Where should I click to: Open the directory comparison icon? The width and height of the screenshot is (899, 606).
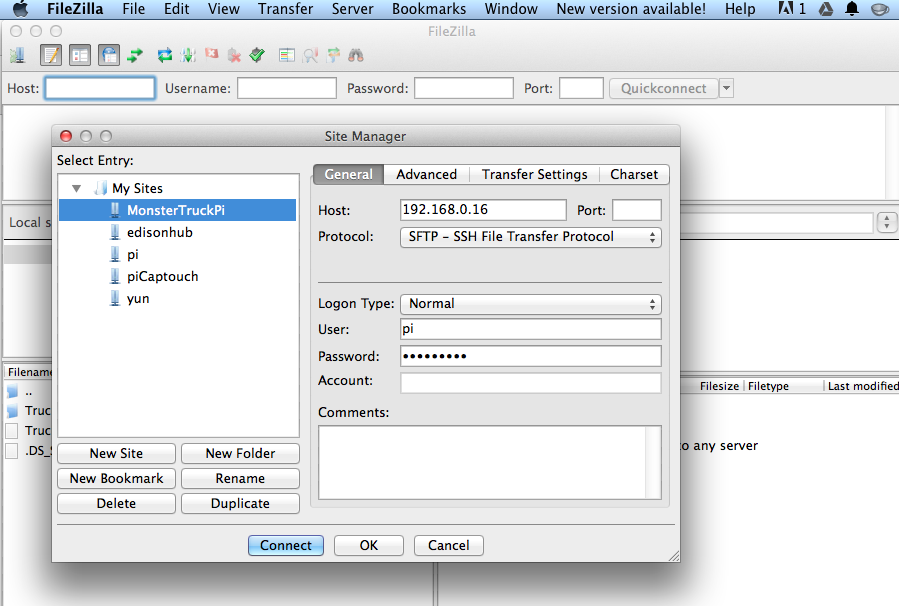[x=287, y=56]
